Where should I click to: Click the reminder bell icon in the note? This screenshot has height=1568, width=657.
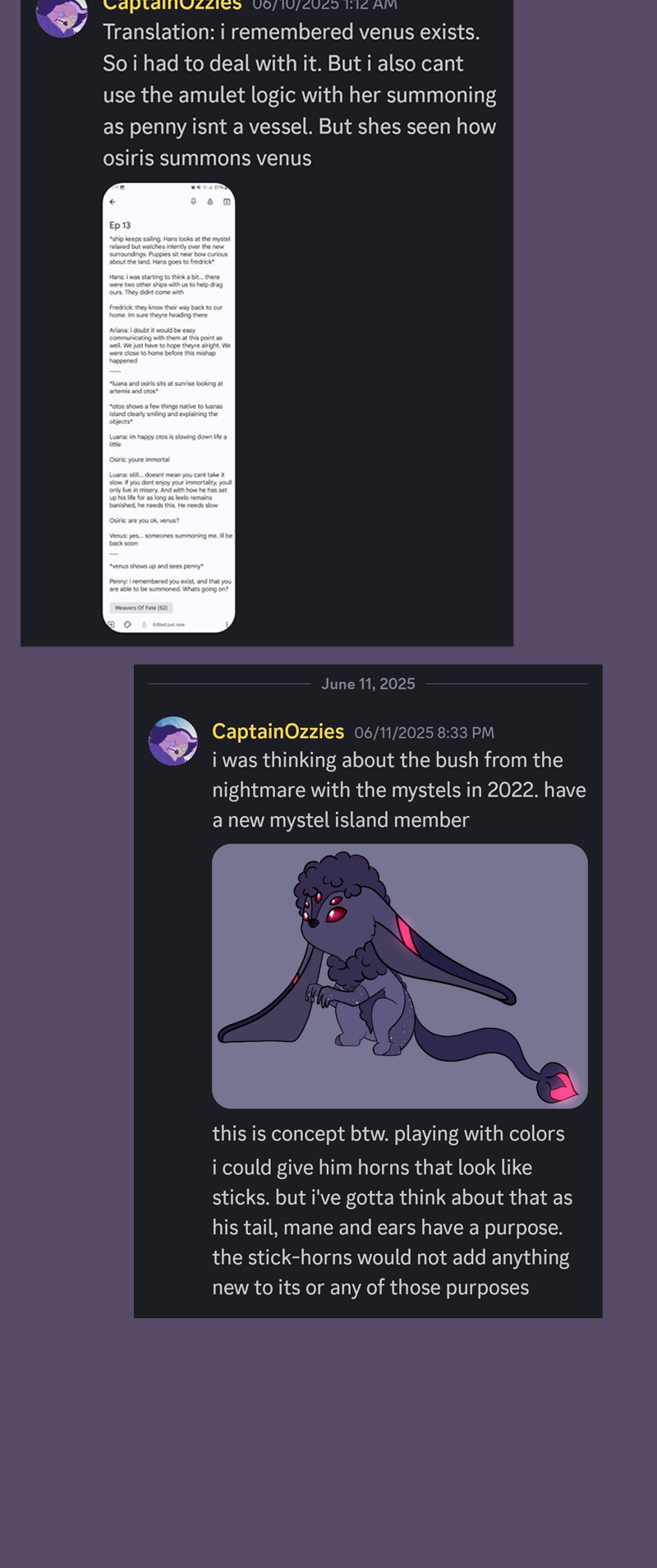point(210,201)
